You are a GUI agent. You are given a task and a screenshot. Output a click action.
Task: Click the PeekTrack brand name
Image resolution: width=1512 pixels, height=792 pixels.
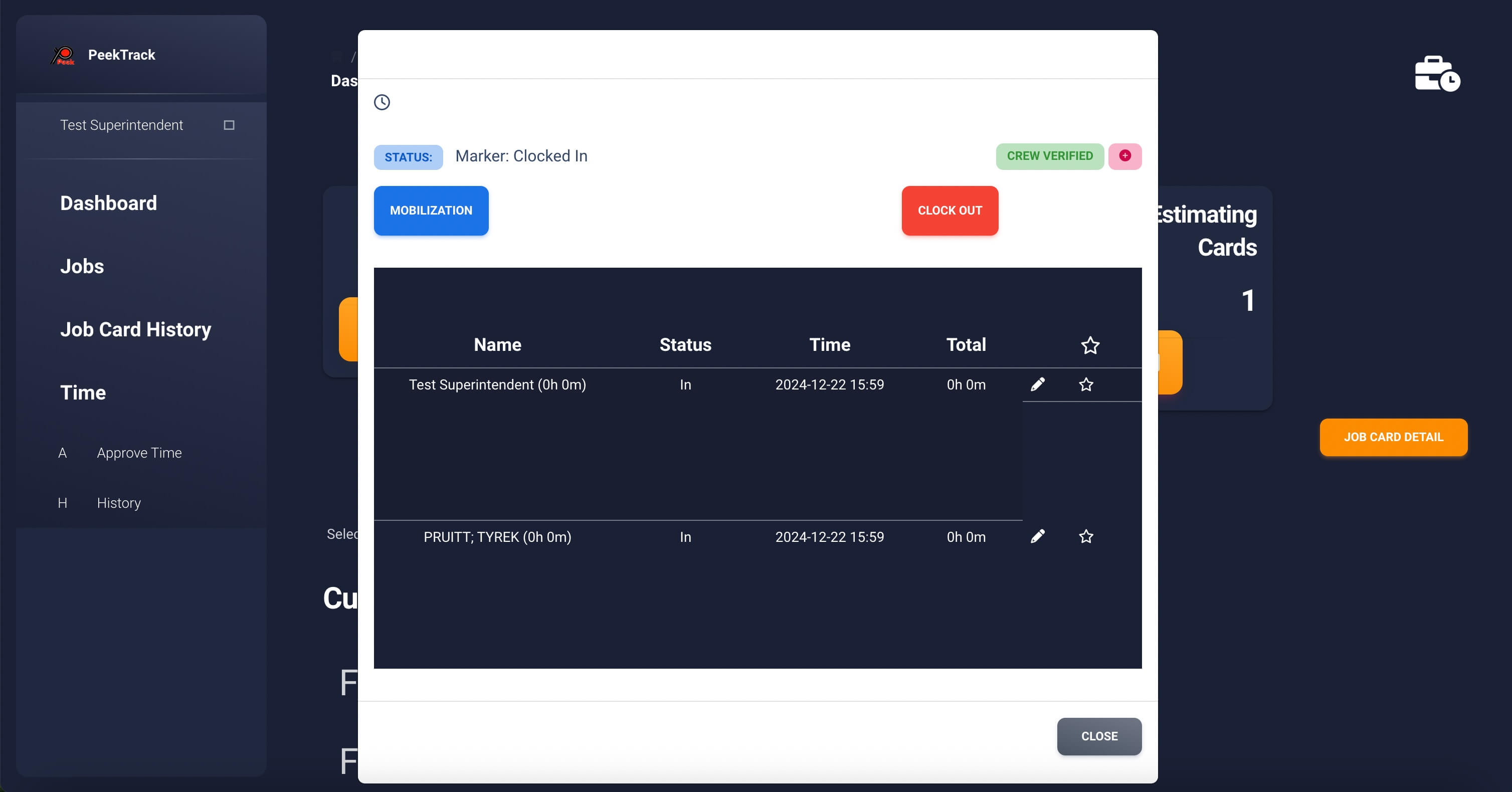(x=121, y=55)
